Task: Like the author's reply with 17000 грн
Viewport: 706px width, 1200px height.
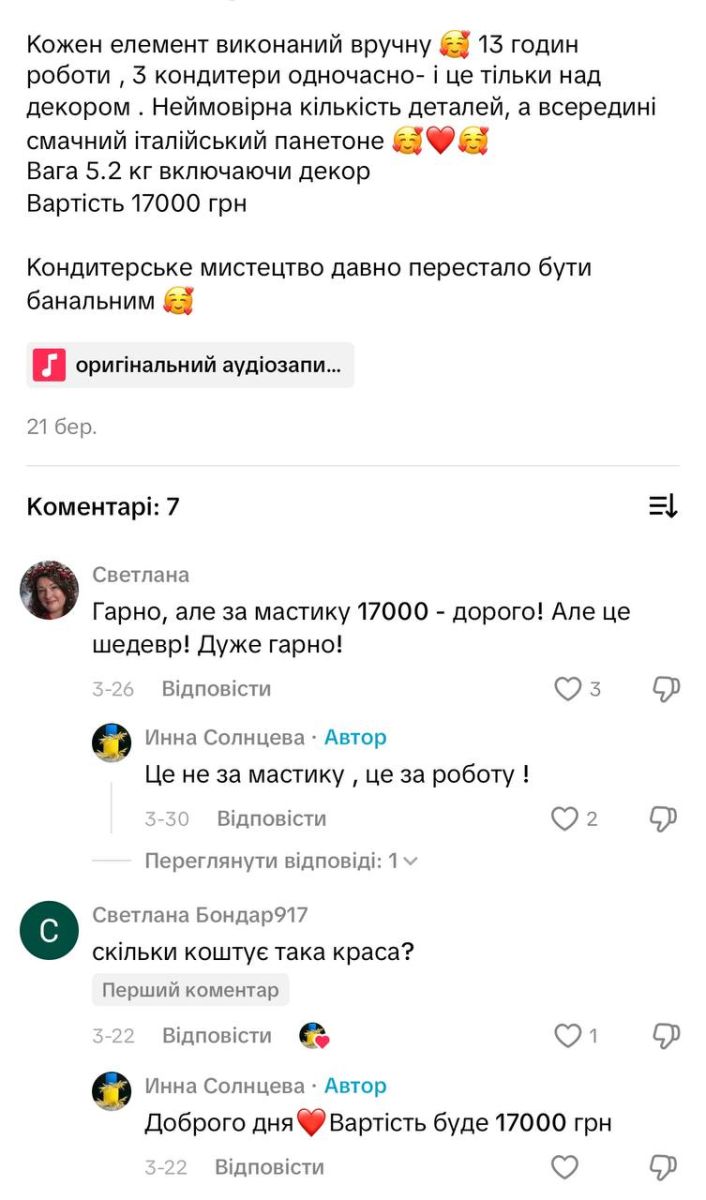Action: pyautogui.click(x=565, y=1167)
